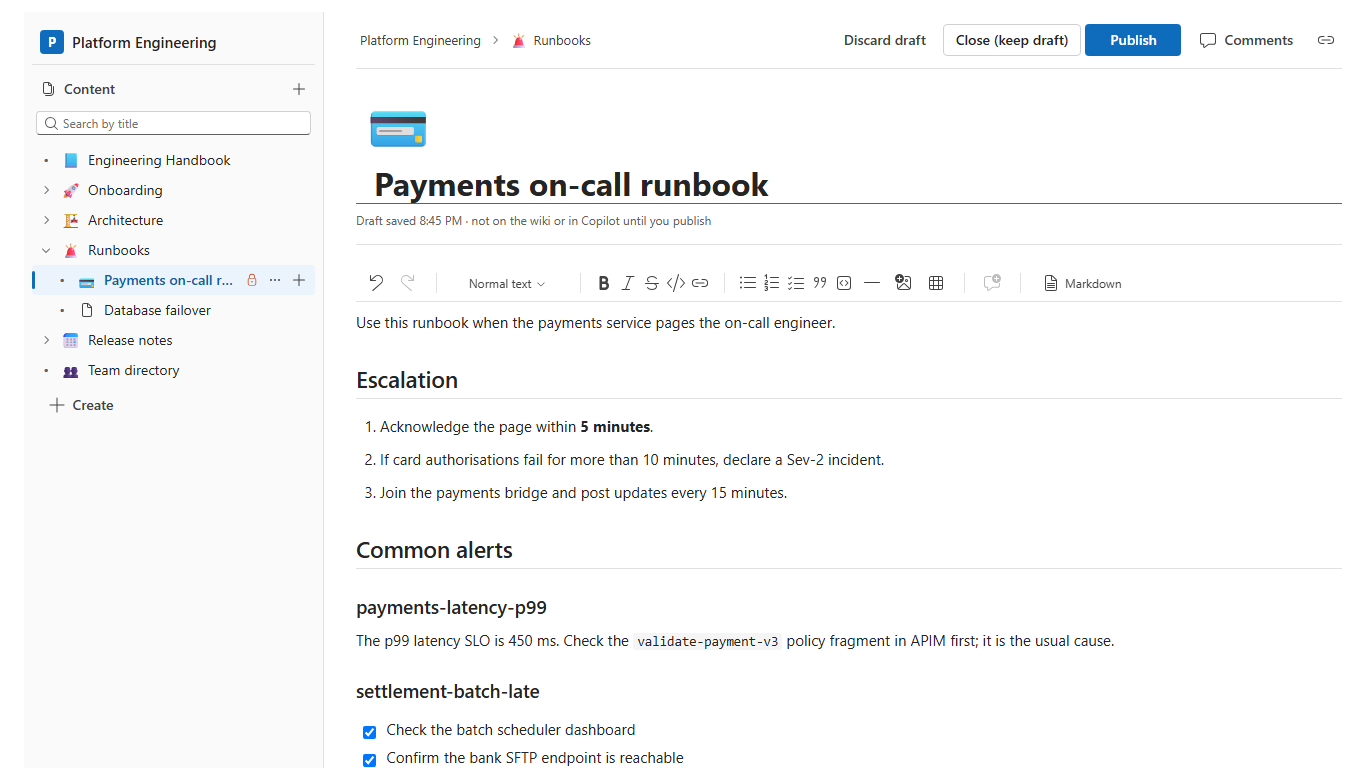Uncheck "Confirm the bank SFTP endpoint" item
The image size is (1366, 768).
(x=369, y=760)
